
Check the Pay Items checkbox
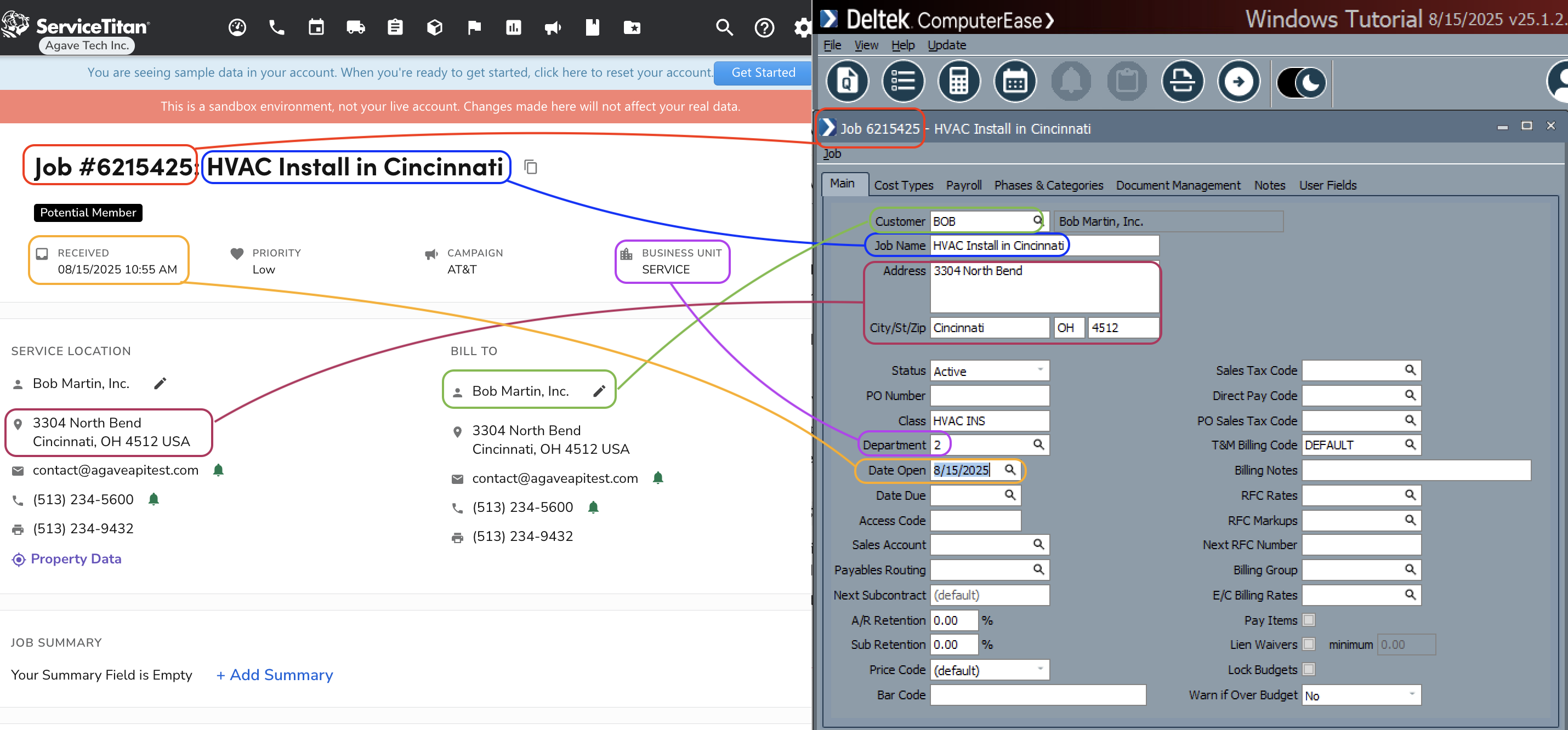tap(1309, 620)
